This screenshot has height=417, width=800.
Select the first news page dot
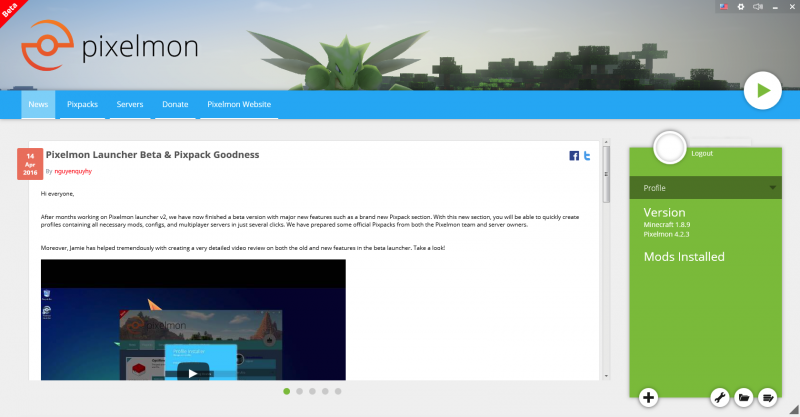coord(286,391)
